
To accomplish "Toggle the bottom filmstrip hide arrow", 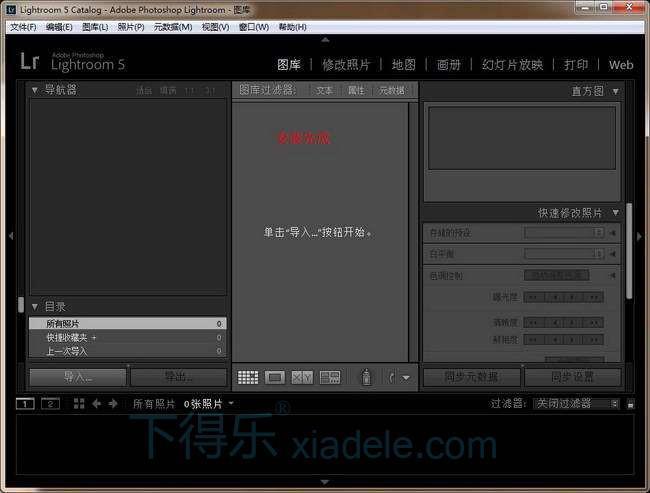I will tap(325, 482).
